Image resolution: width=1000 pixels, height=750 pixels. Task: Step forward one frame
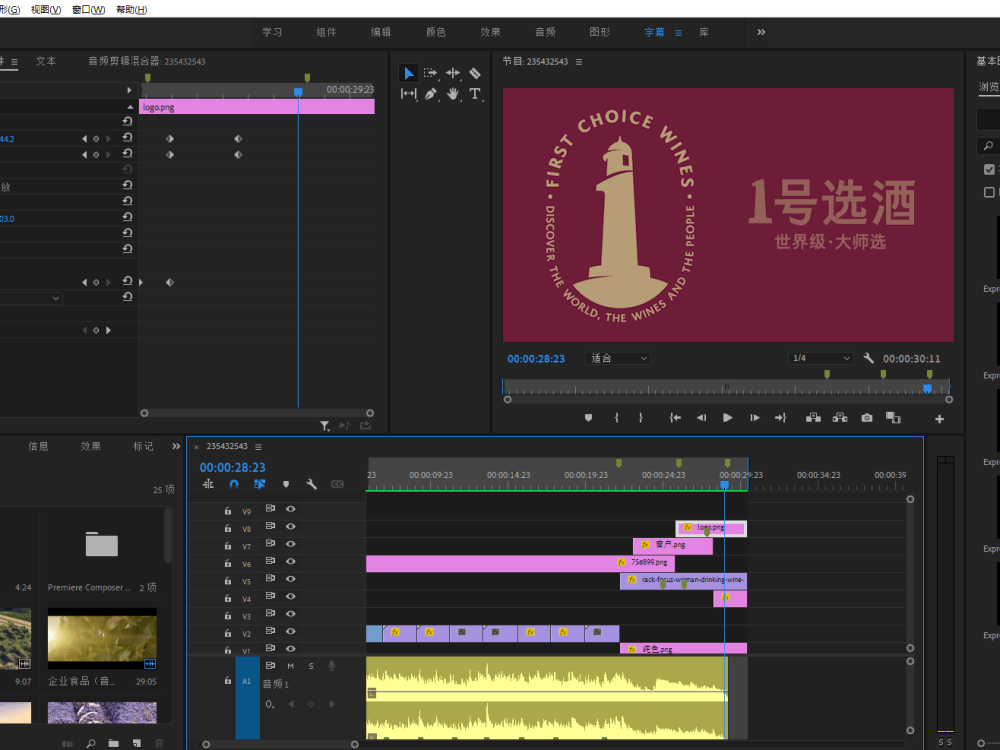(754, 418)
